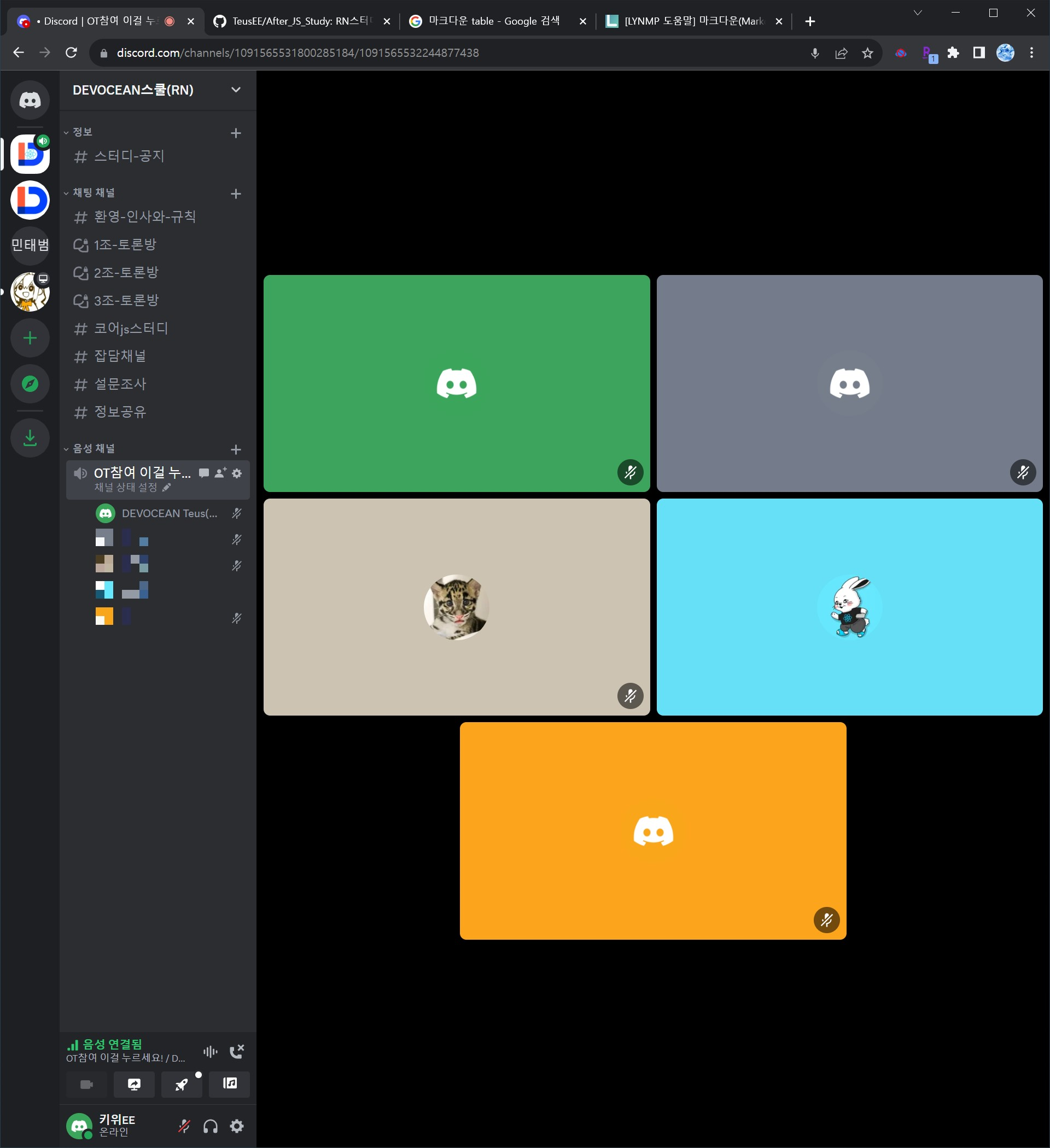Open Chrome profile avatar
Viewport: 1050px width, 1148px height.
click(1005, 53)
